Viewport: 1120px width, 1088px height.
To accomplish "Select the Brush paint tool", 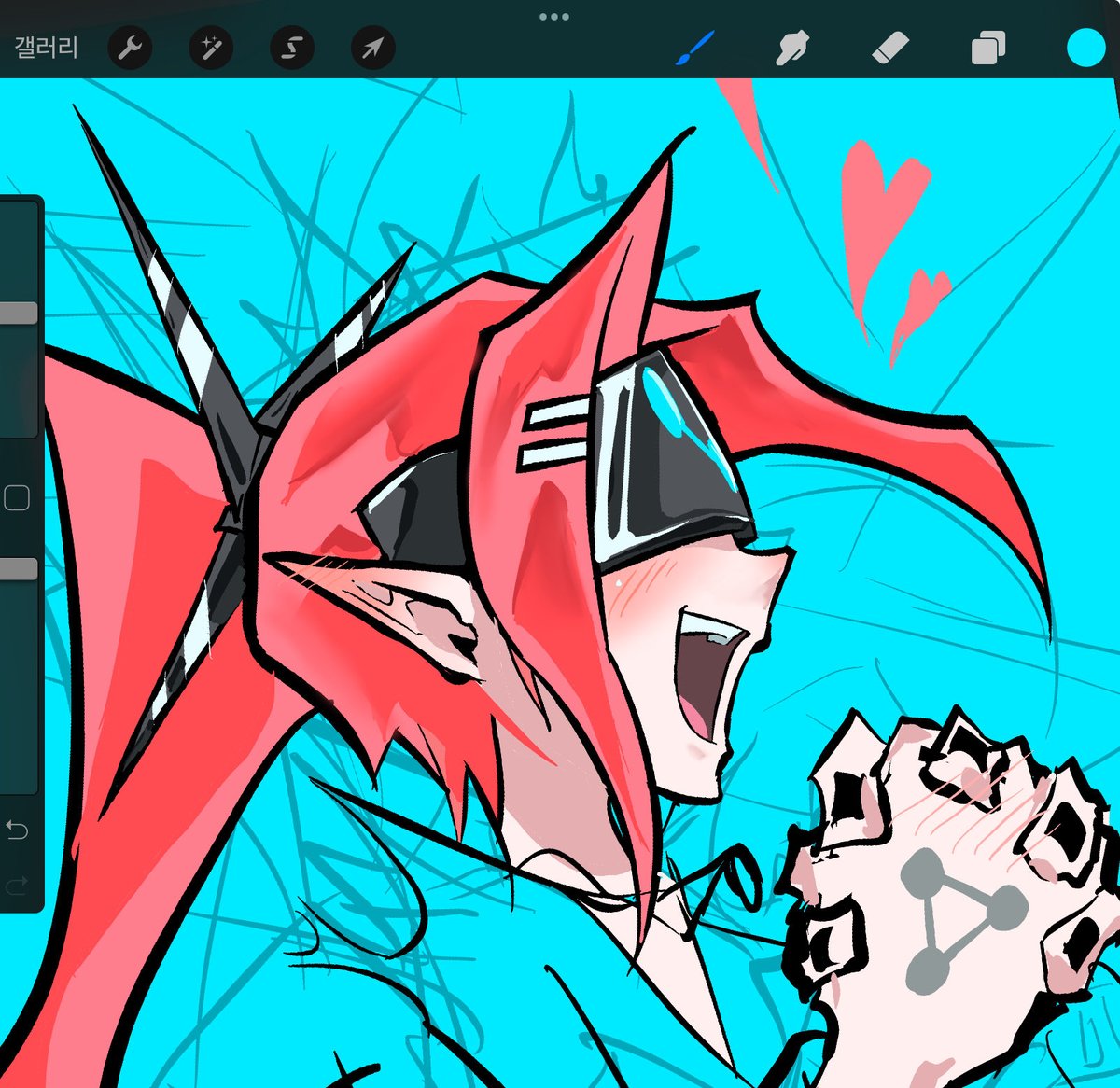I will [694, 48].
